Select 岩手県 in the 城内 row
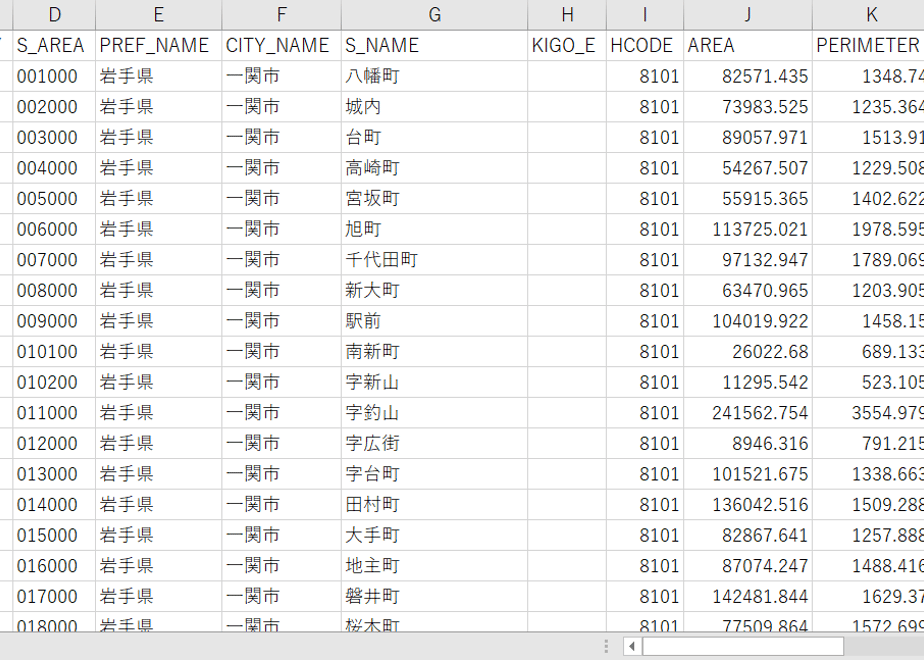The width and height of the screenshot is (924, 660). [159, 107]
